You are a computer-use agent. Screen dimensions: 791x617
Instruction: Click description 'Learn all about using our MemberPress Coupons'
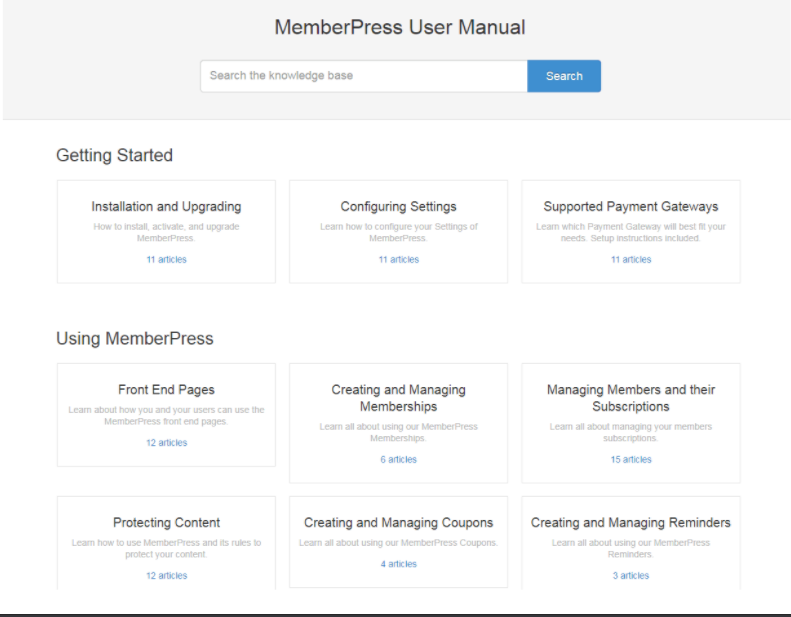pyautogui.click(x=399, y=543)
